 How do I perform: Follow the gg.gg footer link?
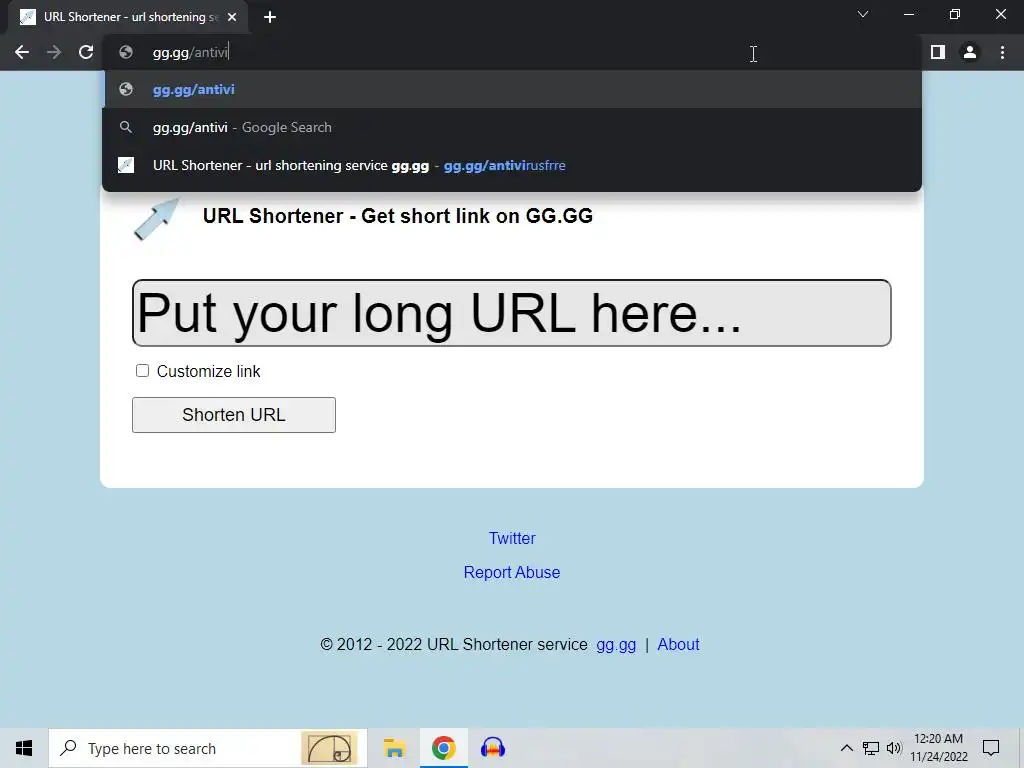click(x=616, y=645)
